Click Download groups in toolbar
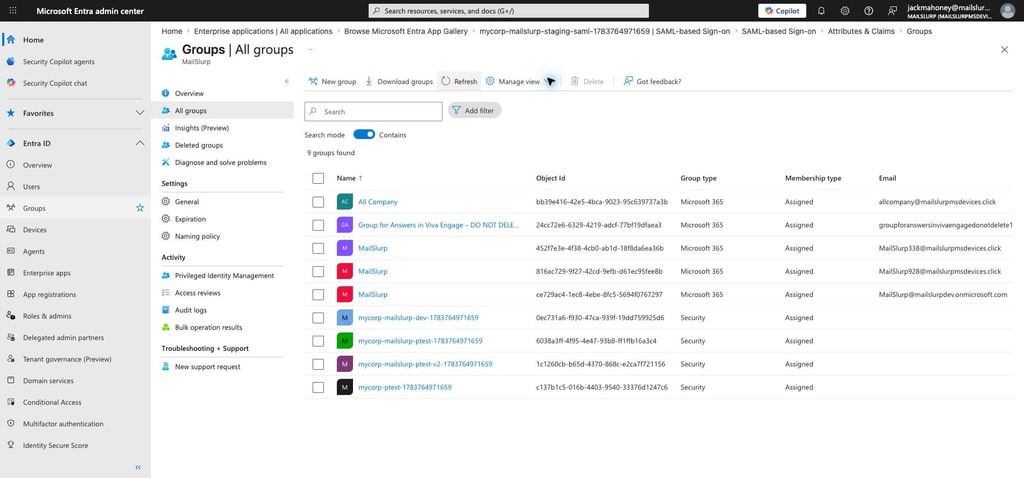Screen dimensions: 1024x478 [398, 82]
